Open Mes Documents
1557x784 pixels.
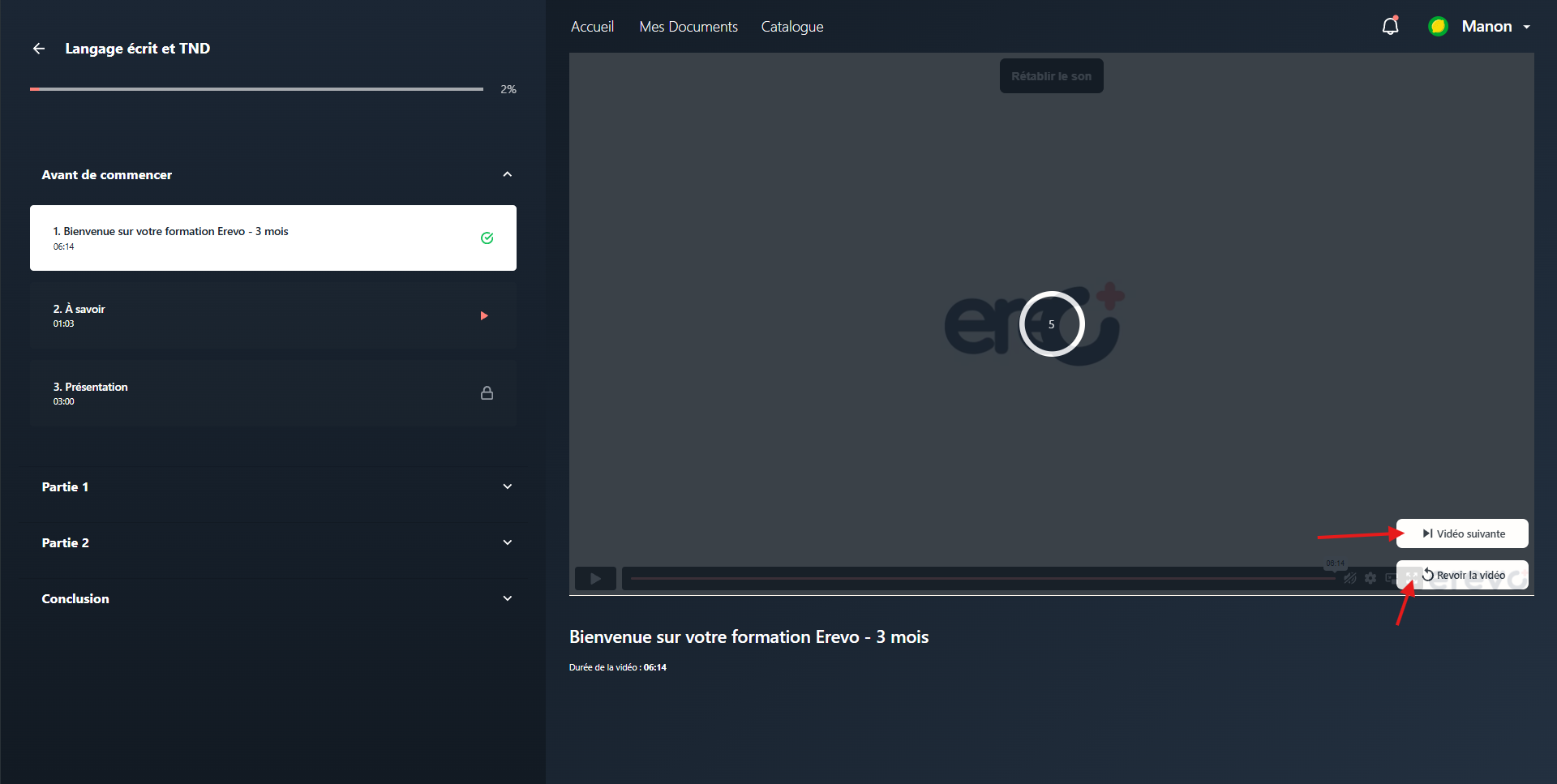688,27
